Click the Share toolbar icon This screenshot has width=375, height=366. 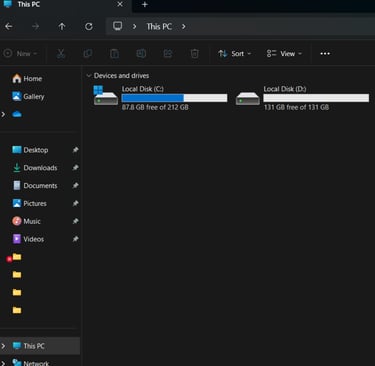click(168, 53)
